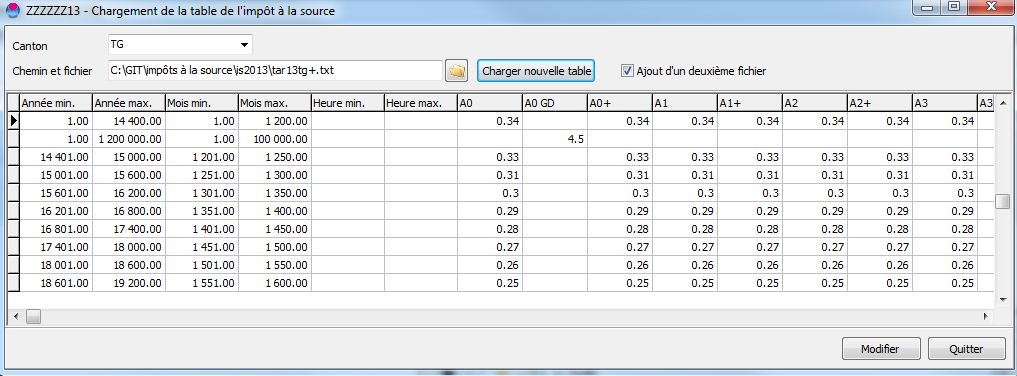Select the cell '17 401.00'

(x=56, y=247)
